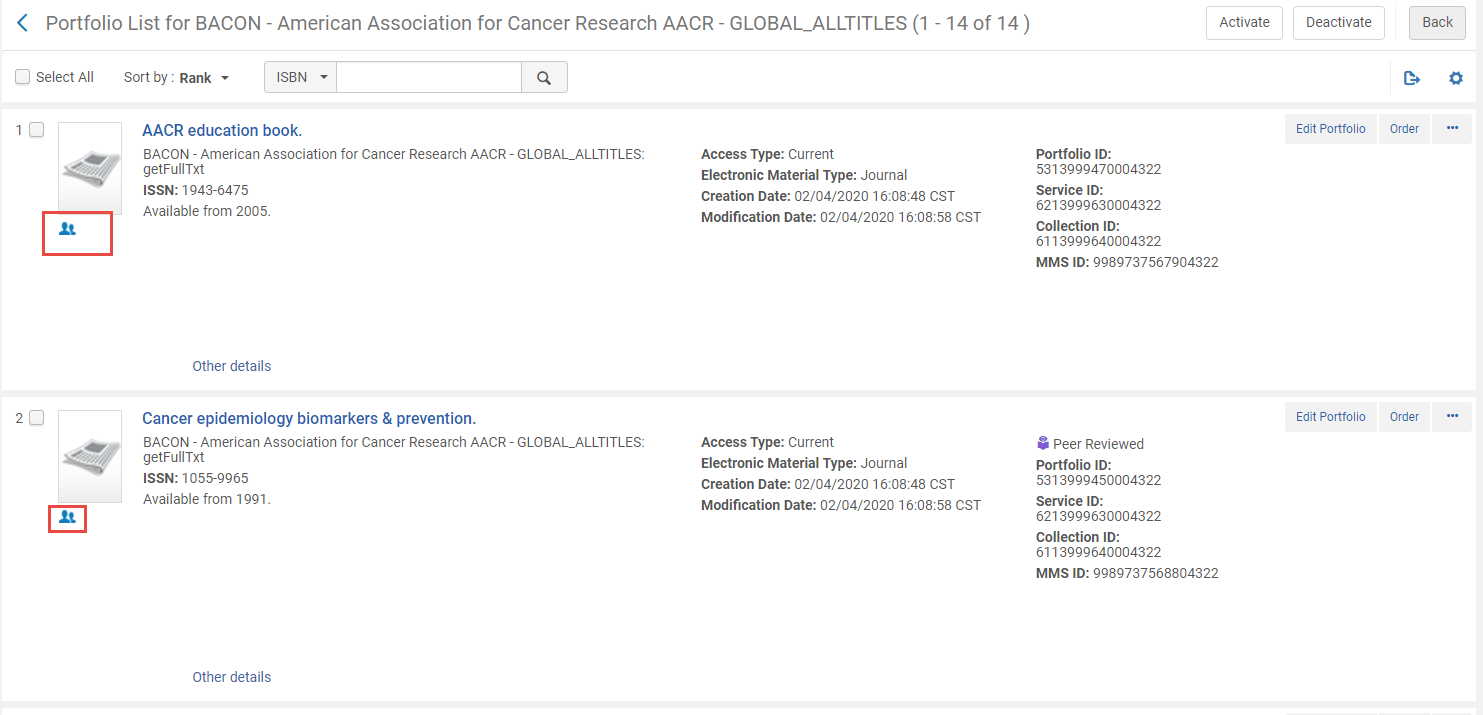Click the Activate button
Screen dimensions: 1483x715
tap(1244, 23)
